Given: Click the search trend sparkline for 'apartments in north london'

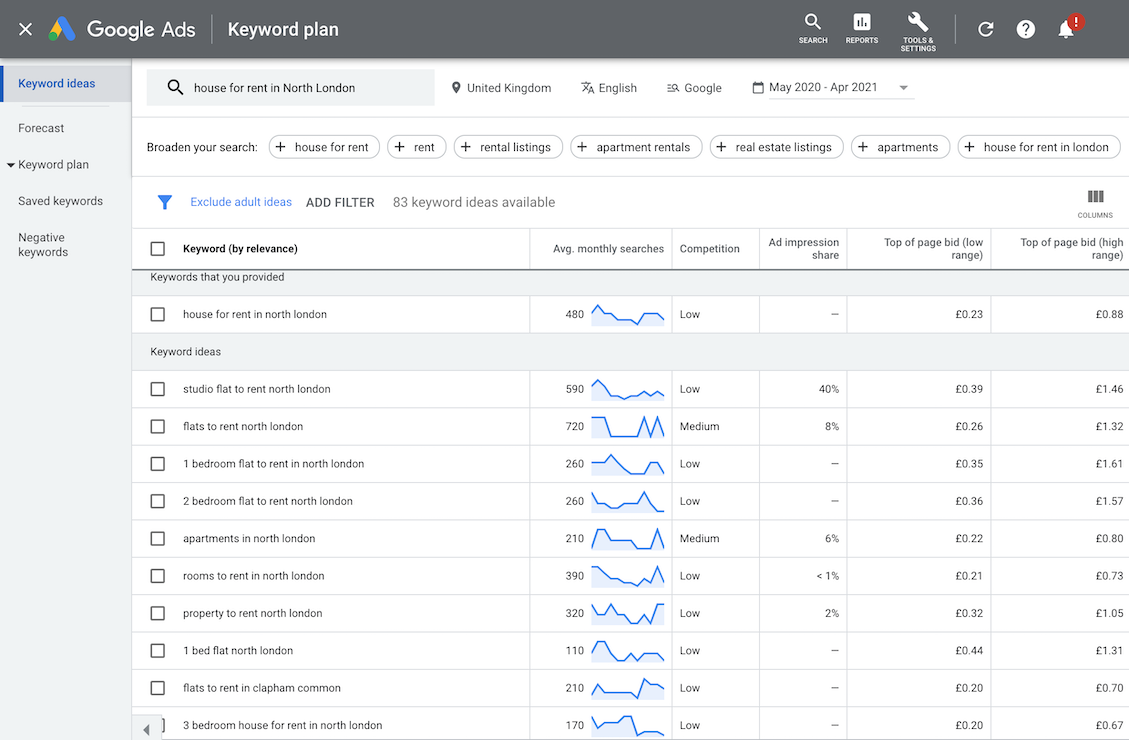Looking at the screenshot, I should (627, 538).
